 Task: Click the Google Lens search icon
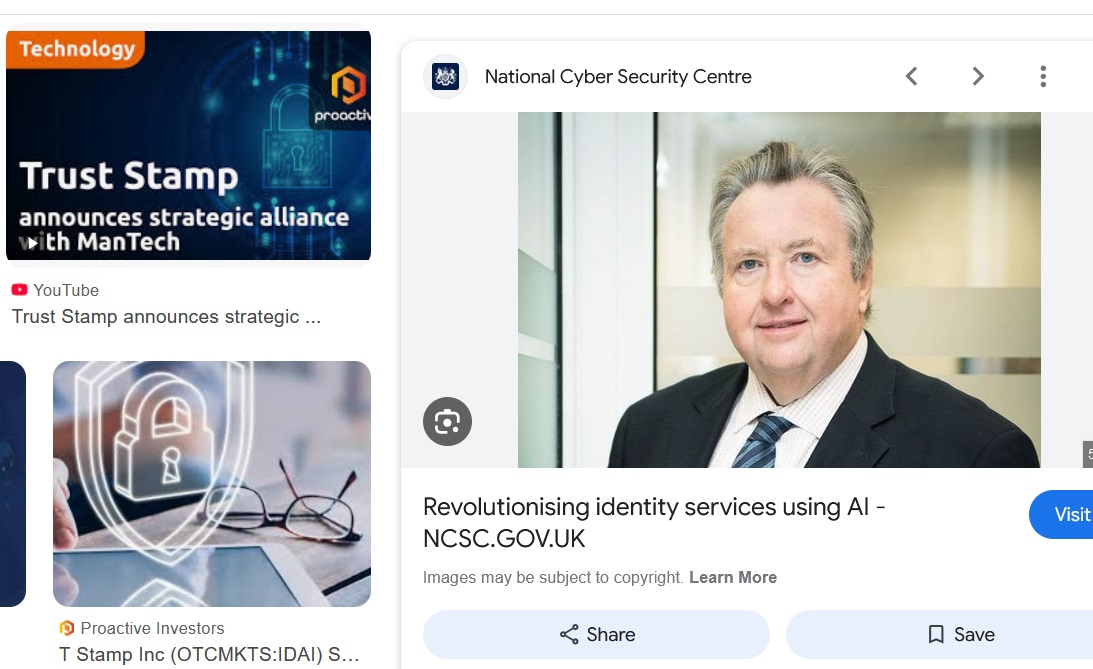pyautogui.click(x=448, y=422)
